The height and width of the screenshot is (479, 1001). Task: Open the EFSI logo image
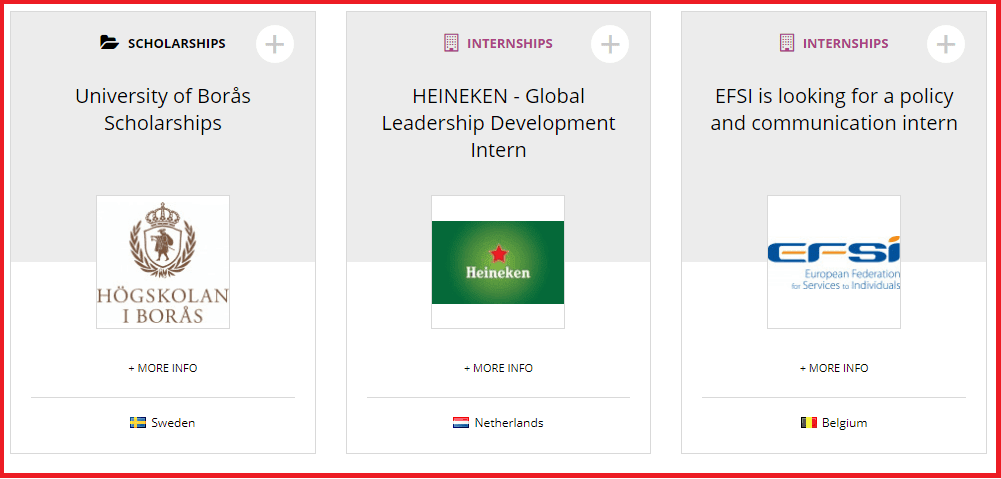[834, 262]
